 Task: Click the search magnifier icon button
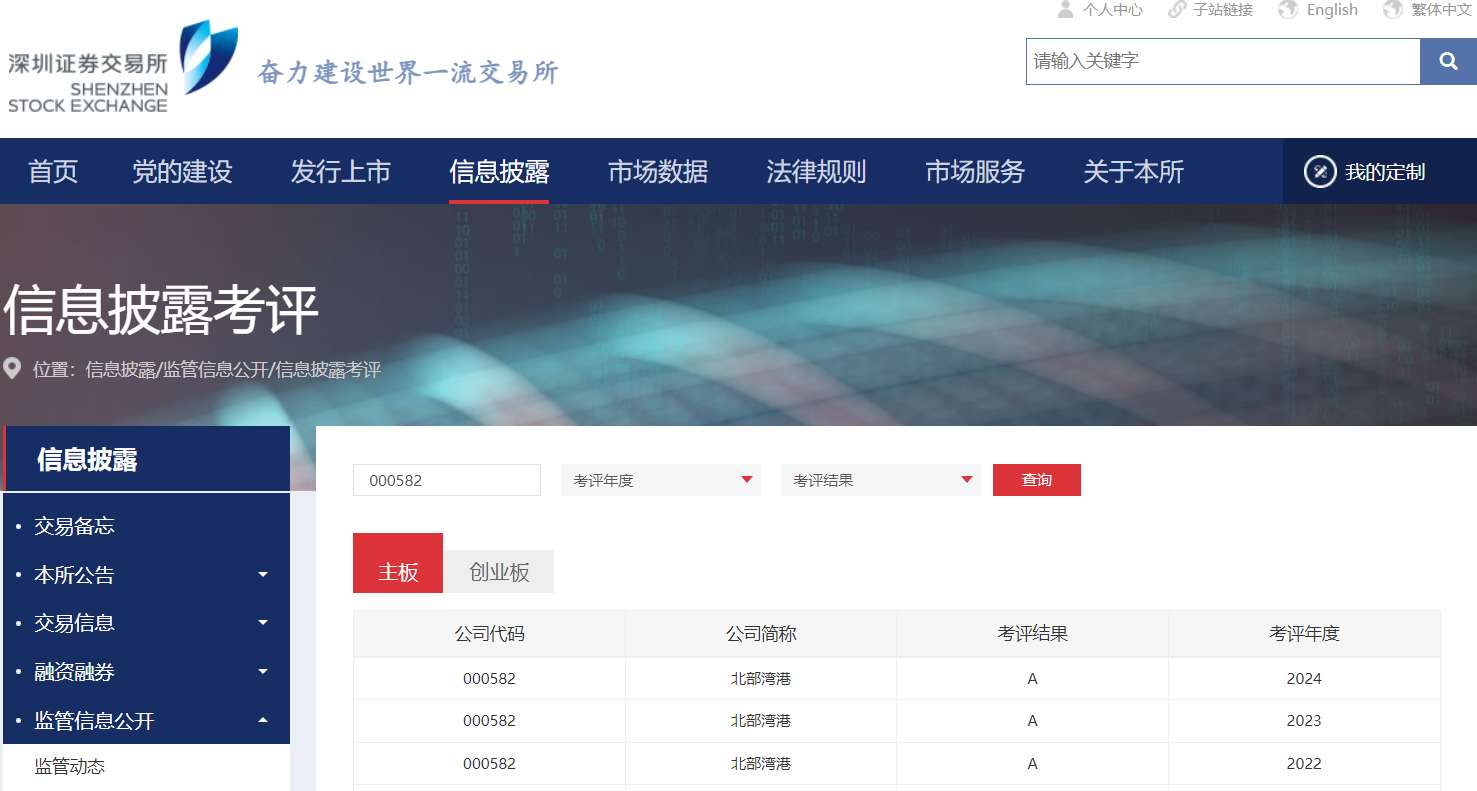[1447, 62]
